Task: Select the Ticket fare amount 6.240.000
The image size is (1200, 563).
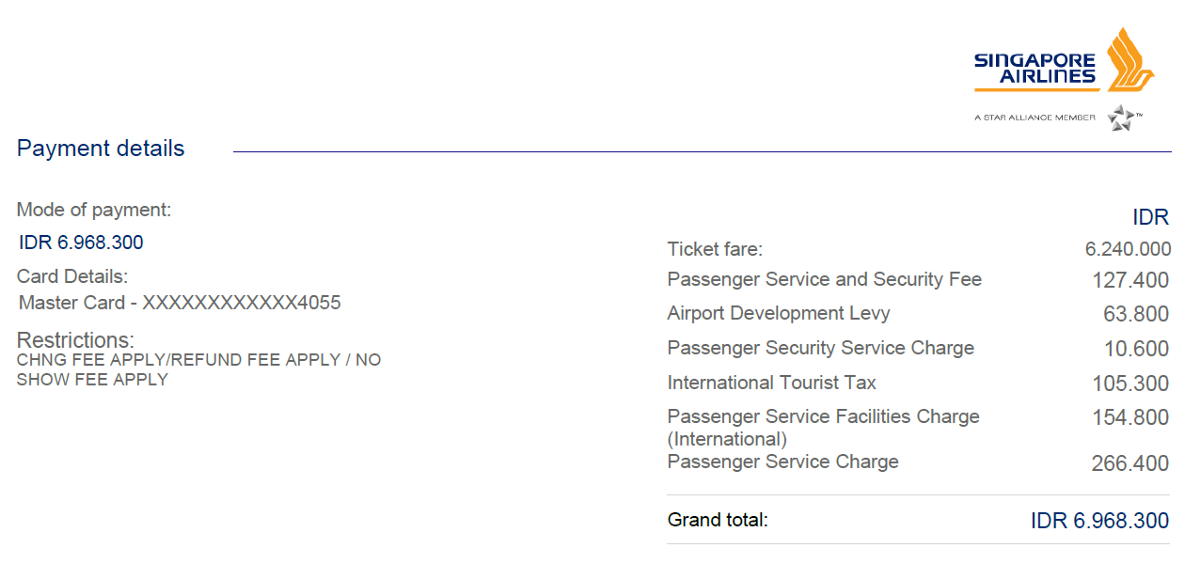Action: 1127,250
